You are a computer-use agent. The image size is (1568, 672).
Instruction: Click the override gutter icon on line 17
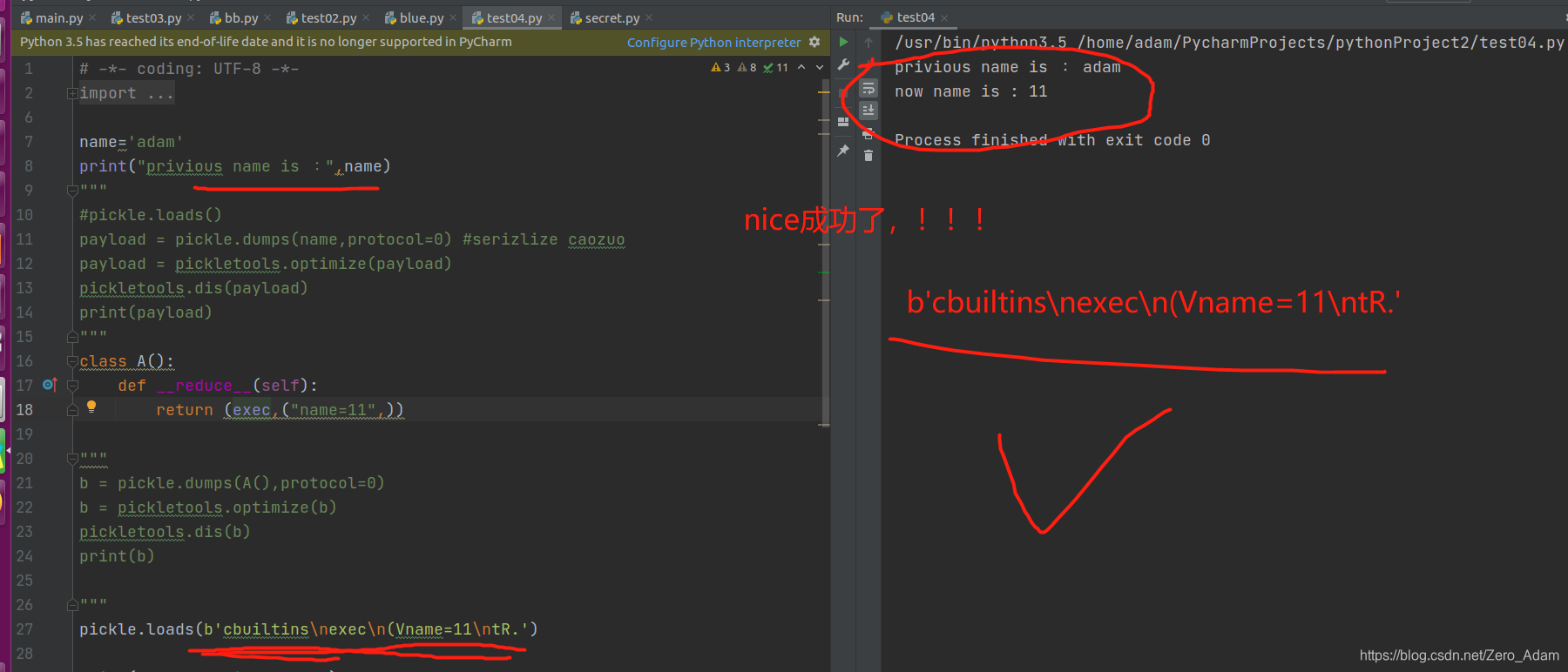pyautogui.click(x=50, y=384)
